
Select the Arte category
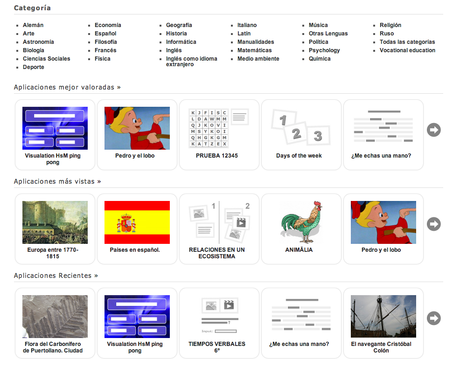(x=28, y=33)
